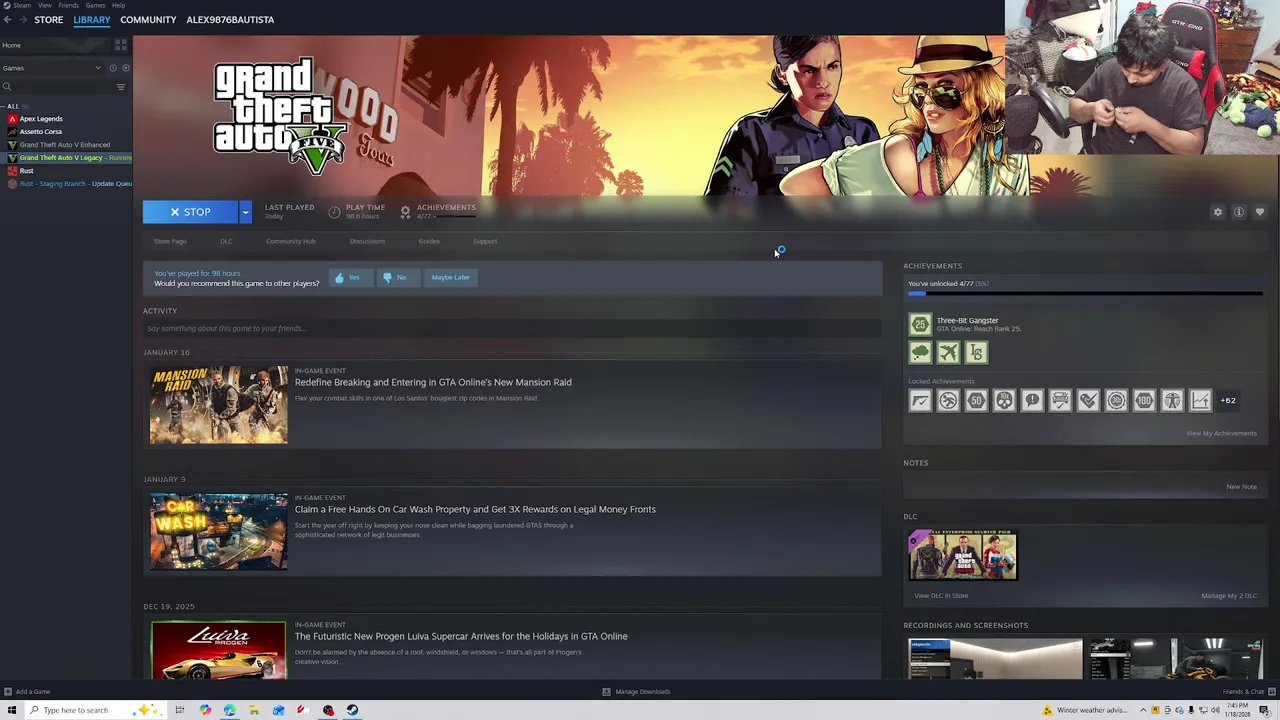Open Steam from the Windows taskbar
Screen dimensions: 1280x720
click(352, 710)
